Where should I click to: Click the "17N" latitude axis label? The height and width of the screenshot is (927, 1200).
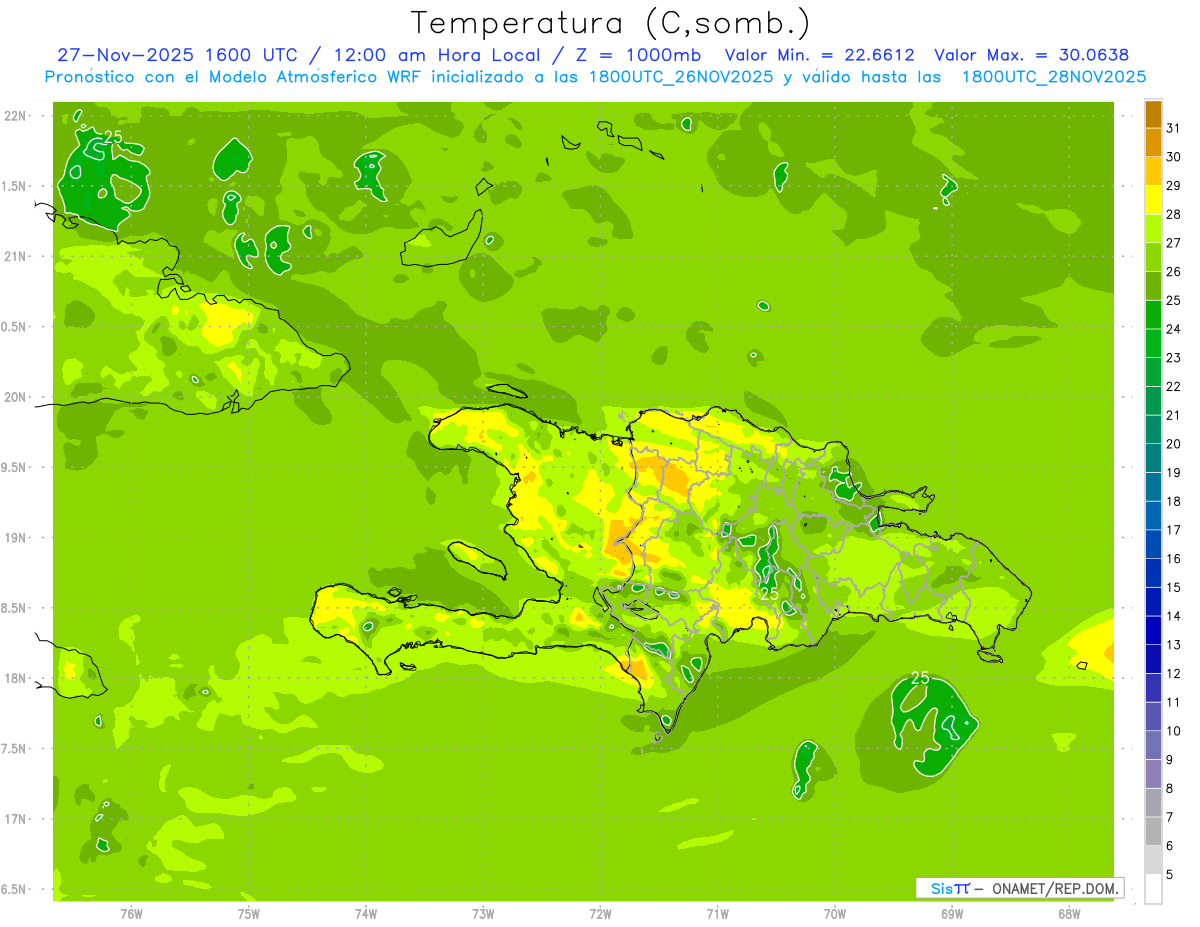[x=16, y=820]
